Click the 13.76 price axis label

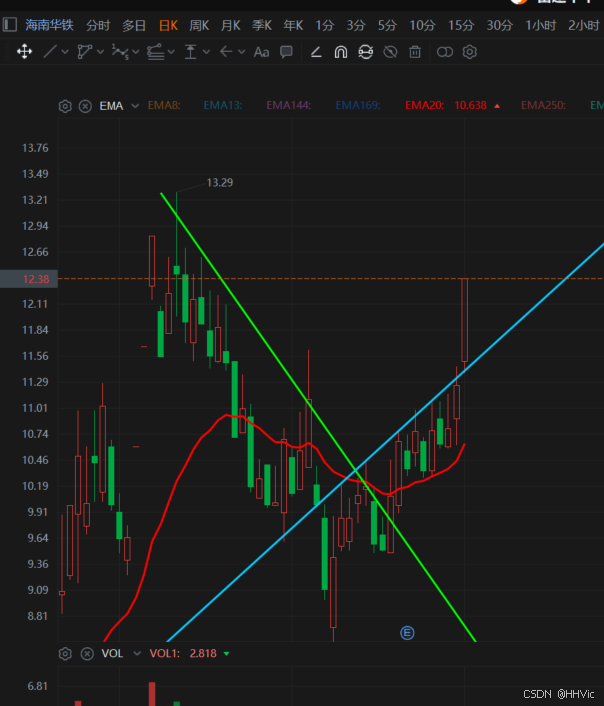click(35, 148)
